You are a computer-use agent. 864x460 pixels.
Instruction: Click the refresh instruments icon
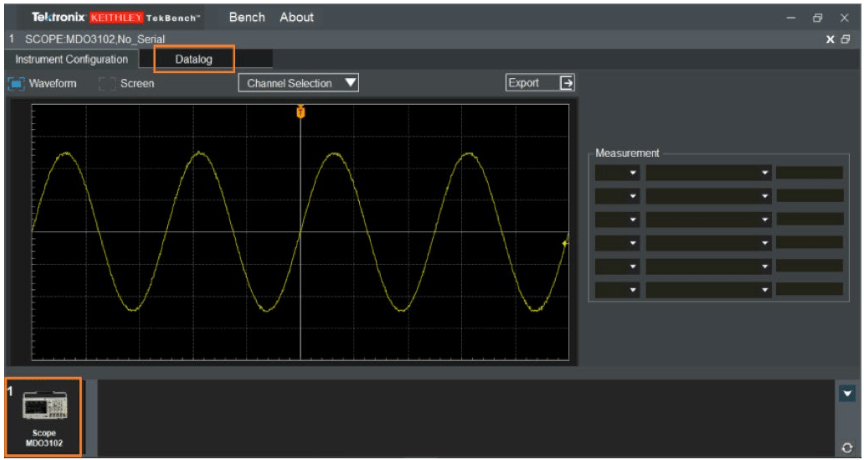(847, 448)
